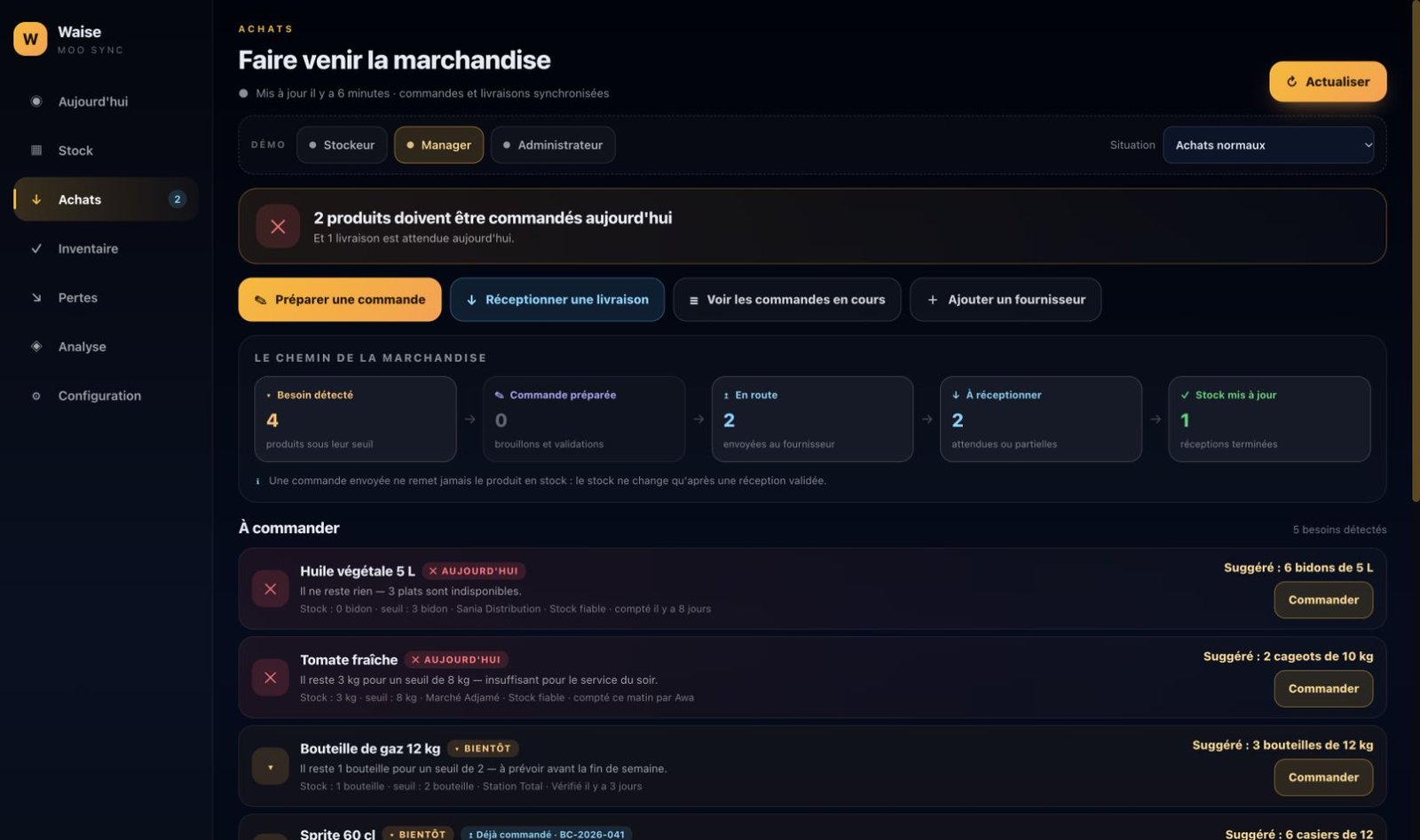
Task: Open the Commande préparée step card
Action: pos(584,419)
